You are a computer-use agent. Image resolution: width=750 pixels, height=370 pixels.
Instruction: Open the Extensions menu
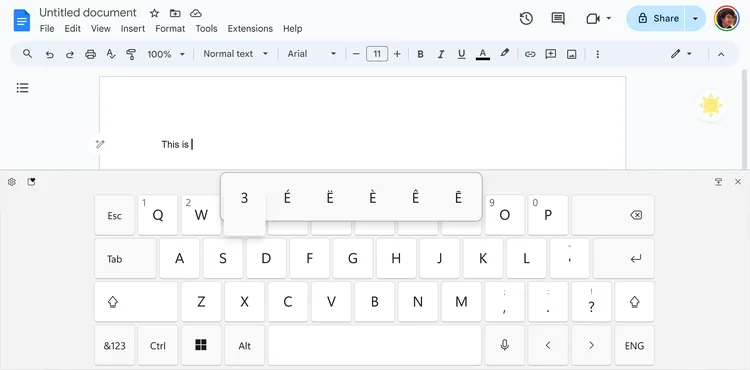pos(250,29)
